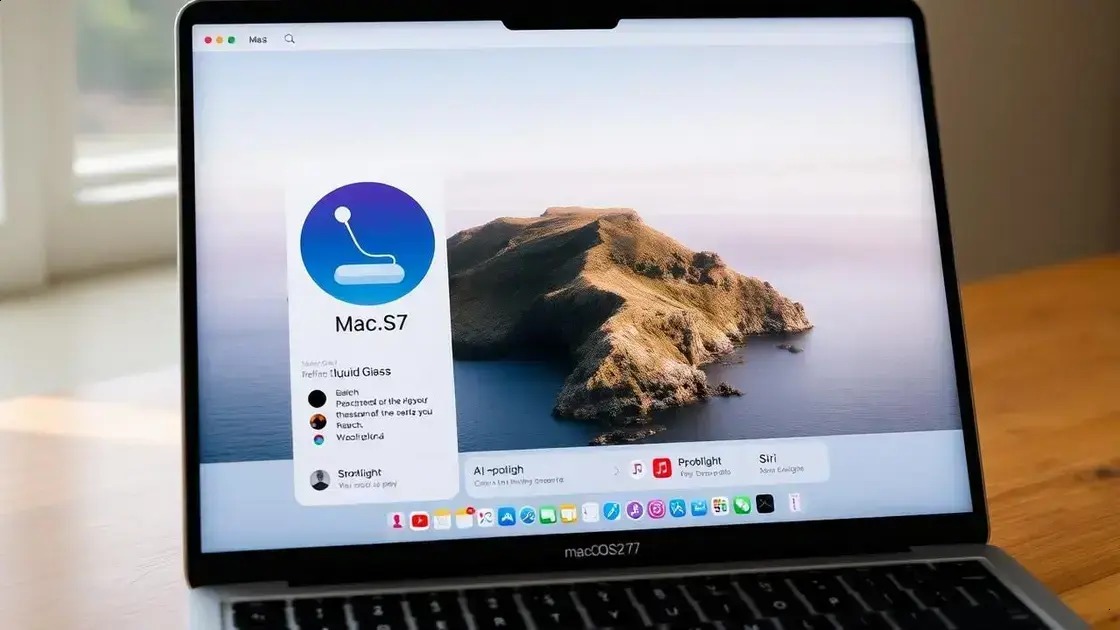Open the 'Mas' menu in the menu bar
This screenshot has width=1120, height=630.
(258, 40)
